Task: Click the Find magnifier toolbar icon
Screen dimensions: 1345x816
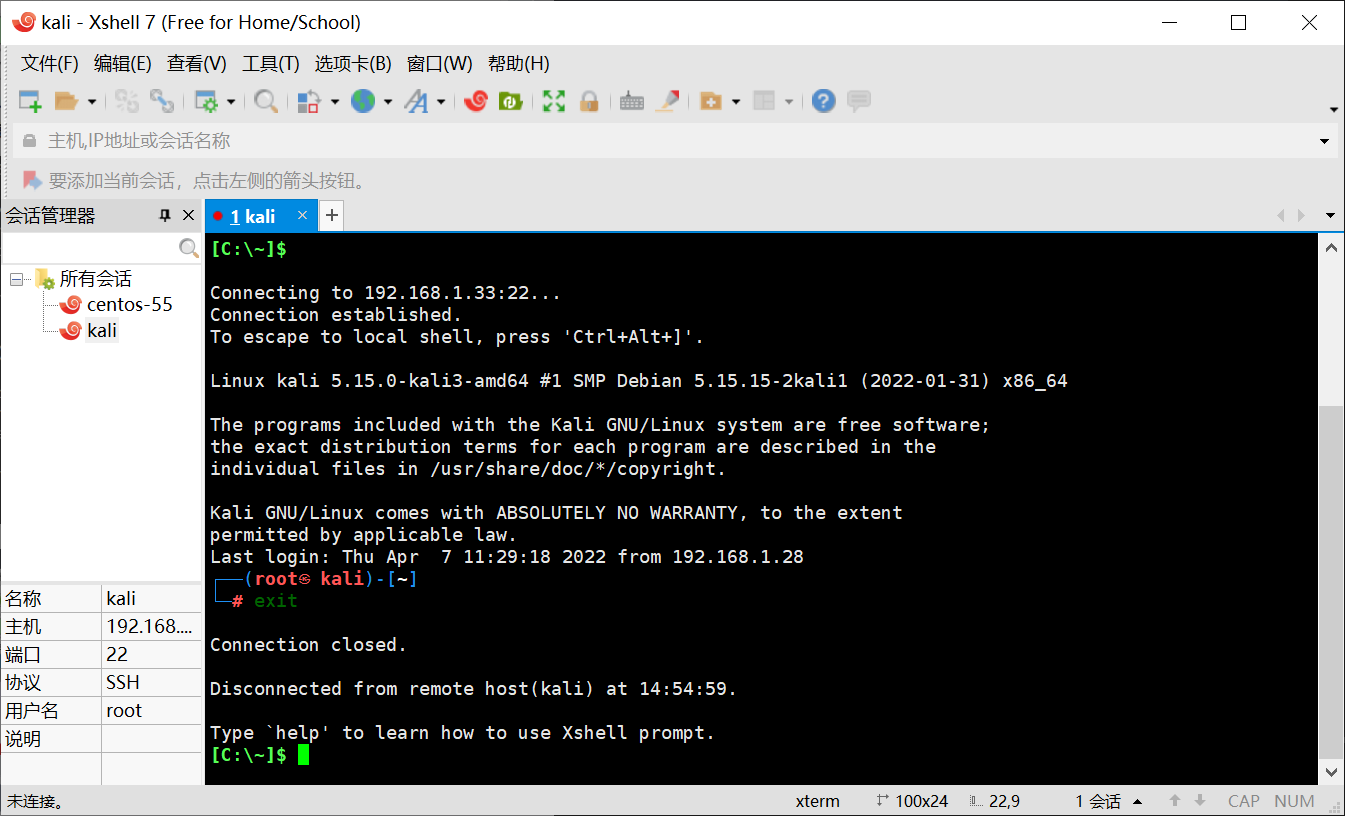Action: click(x=266, y=101)
